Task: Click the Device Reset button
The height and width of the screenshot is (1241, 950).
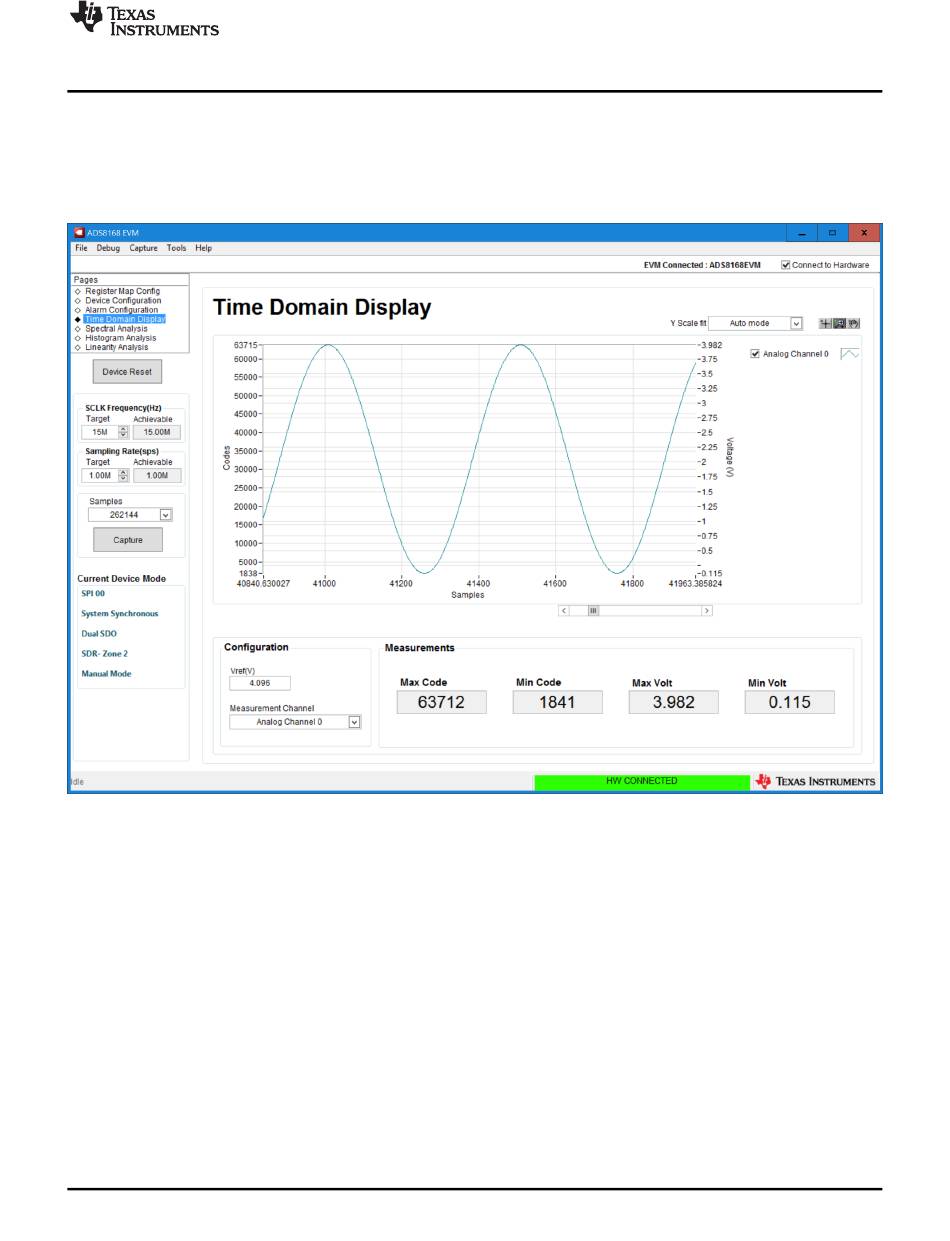Action: pyautogui.click(x=127, y=371)
